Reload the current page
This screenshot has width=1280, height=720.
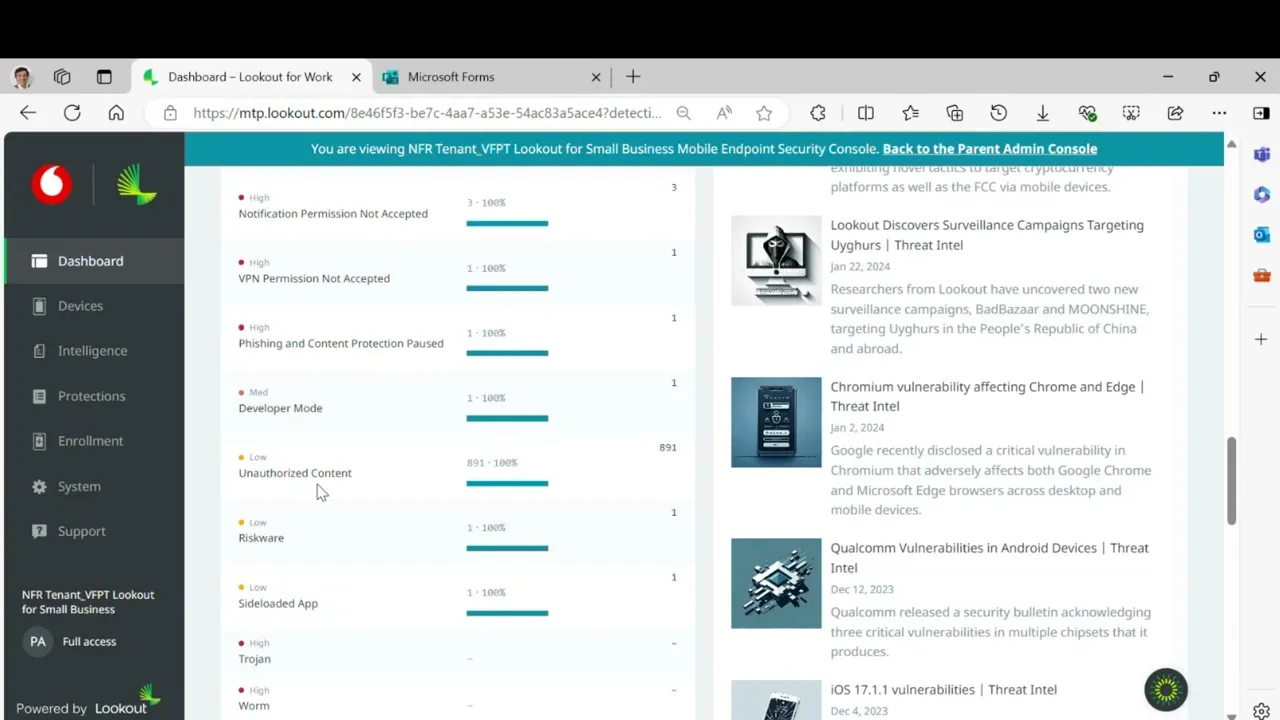click(x=72, y=113)
